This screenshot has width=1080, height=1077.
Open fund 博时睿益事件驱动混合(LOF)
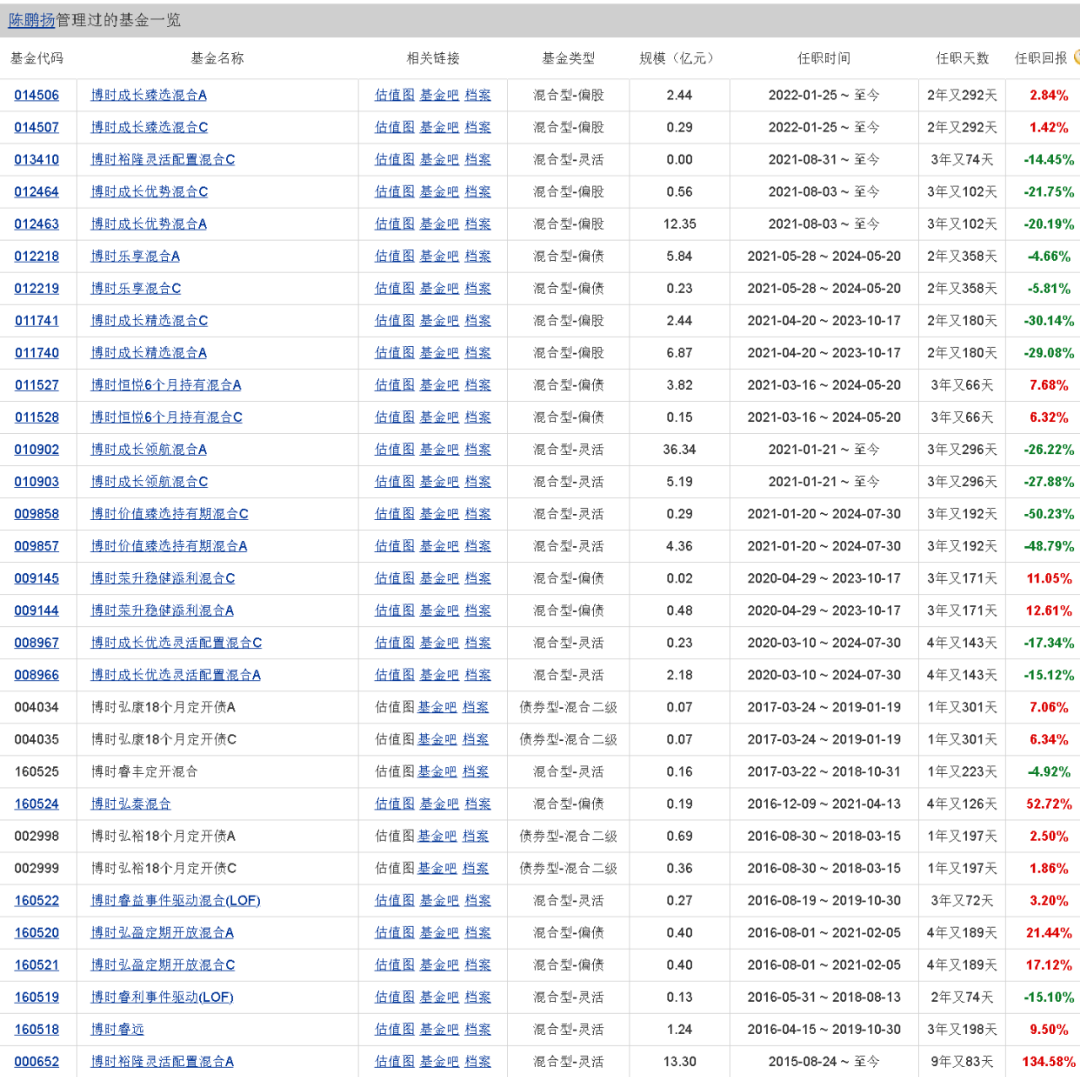tap(176, 901)
